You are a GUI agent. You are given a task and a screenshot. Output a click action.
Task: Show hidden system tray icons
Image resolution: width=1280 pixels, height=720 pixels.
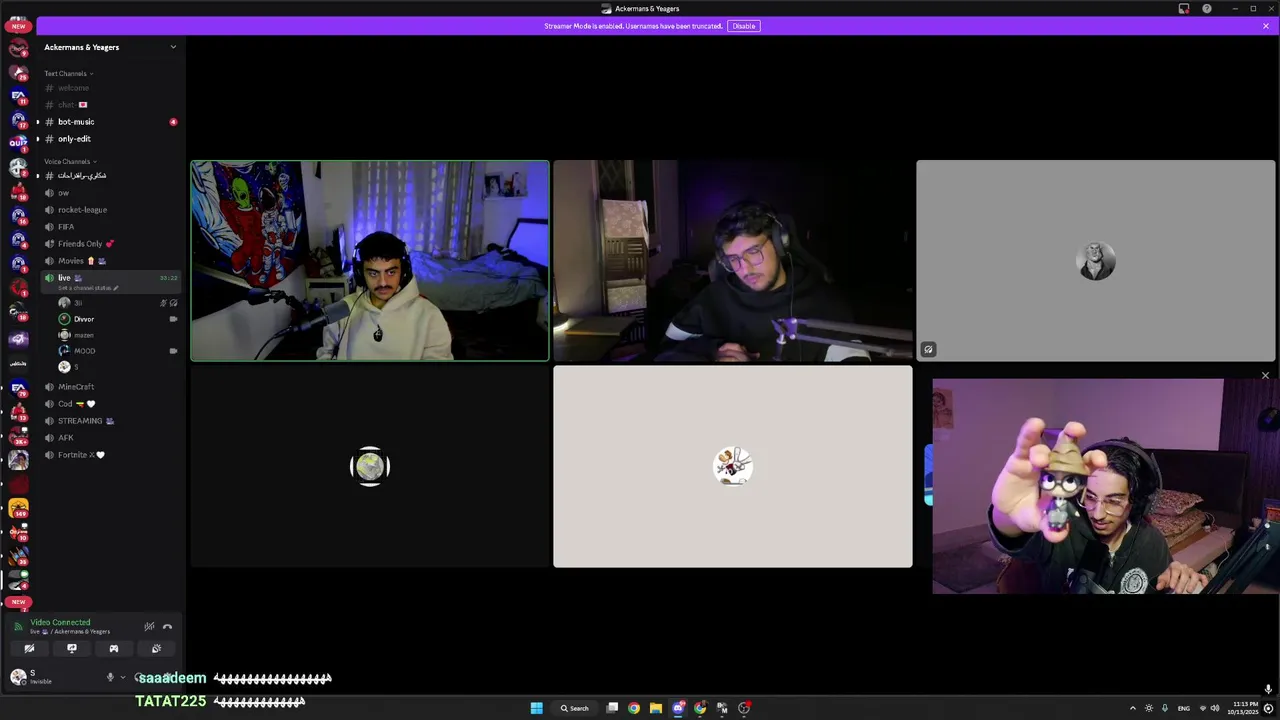[1133, 708]
